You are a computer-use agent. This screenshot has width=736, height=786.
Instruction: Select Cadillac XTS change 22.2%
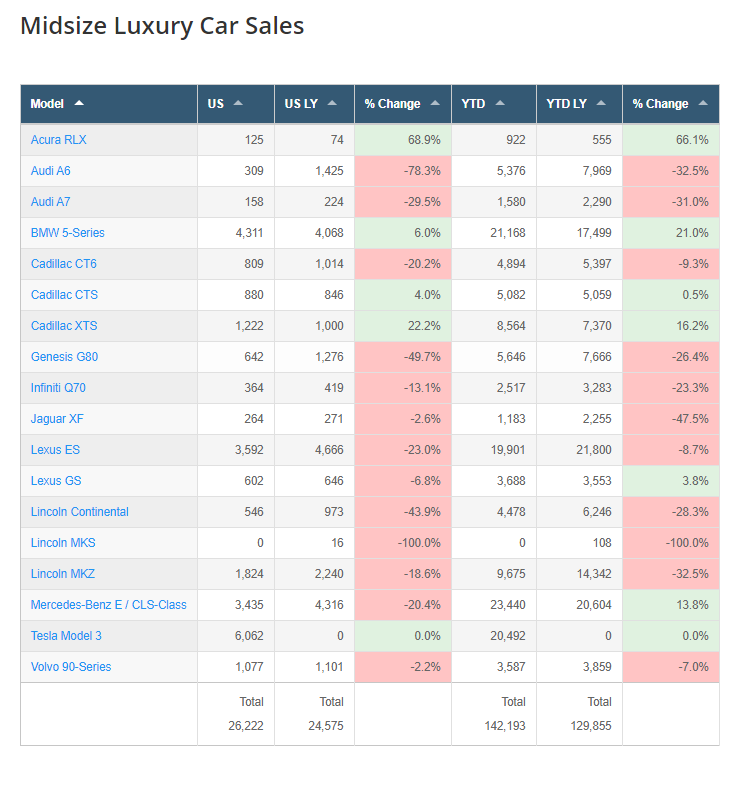(x=424, y=326)
